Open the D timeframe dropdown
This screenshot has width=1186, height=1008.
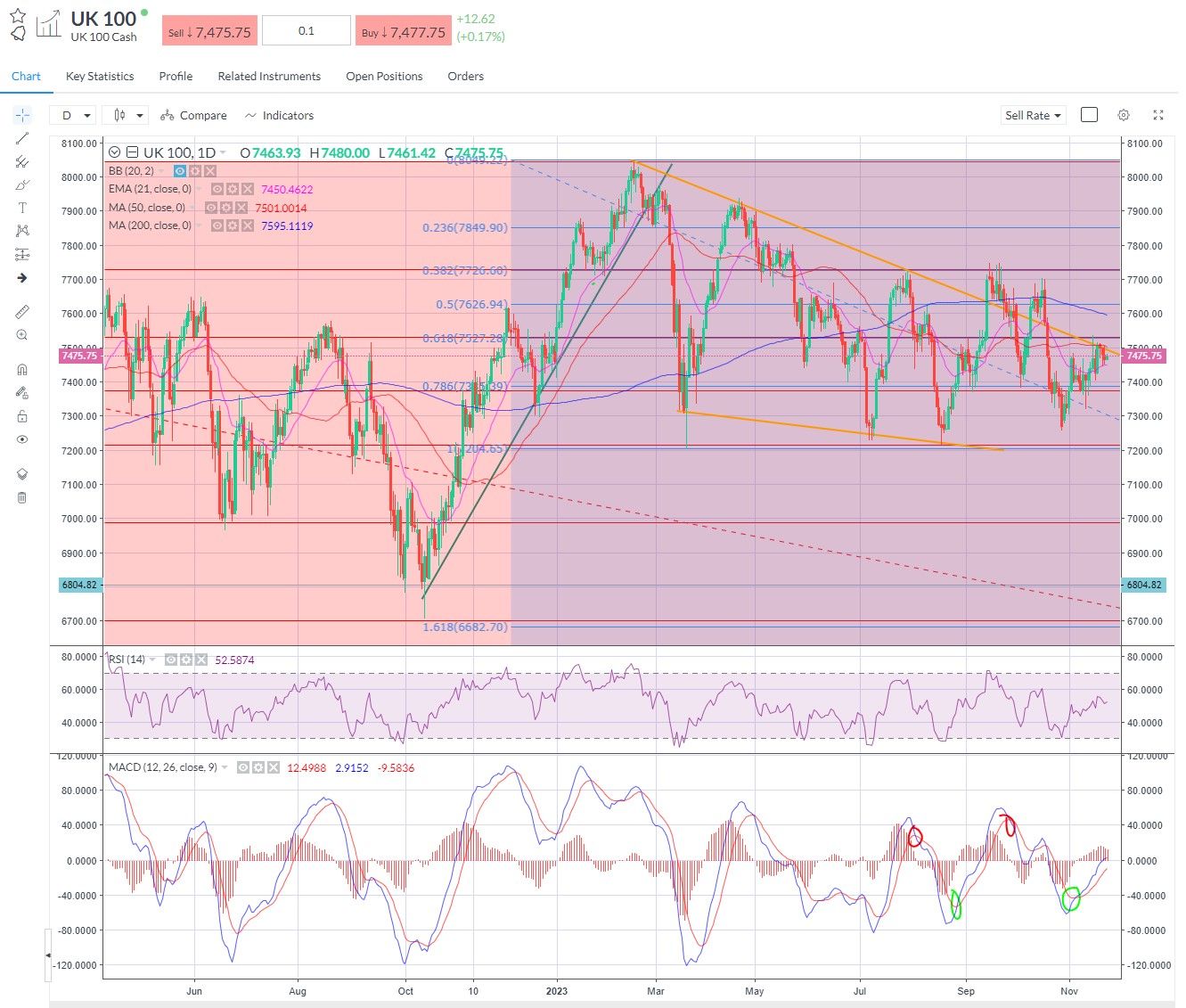[73, 115]
